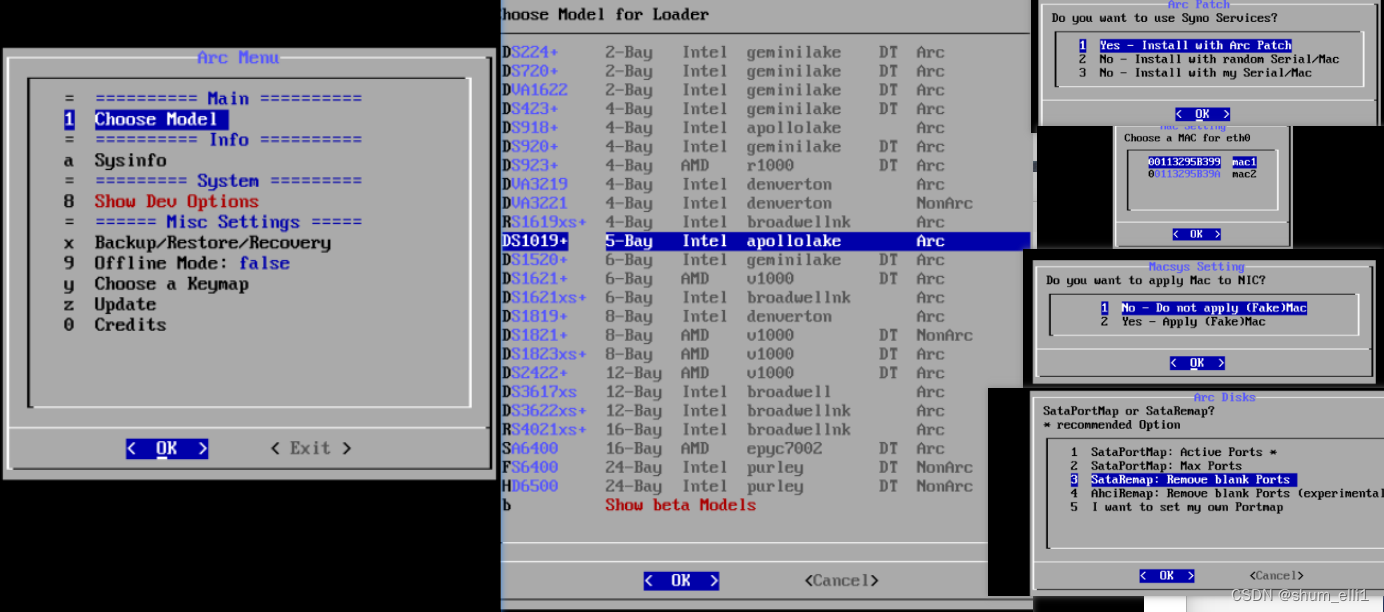Click Cancel in Choose Model dialog
Viewport: 1384px width, 612px height.
coord(841,580)
